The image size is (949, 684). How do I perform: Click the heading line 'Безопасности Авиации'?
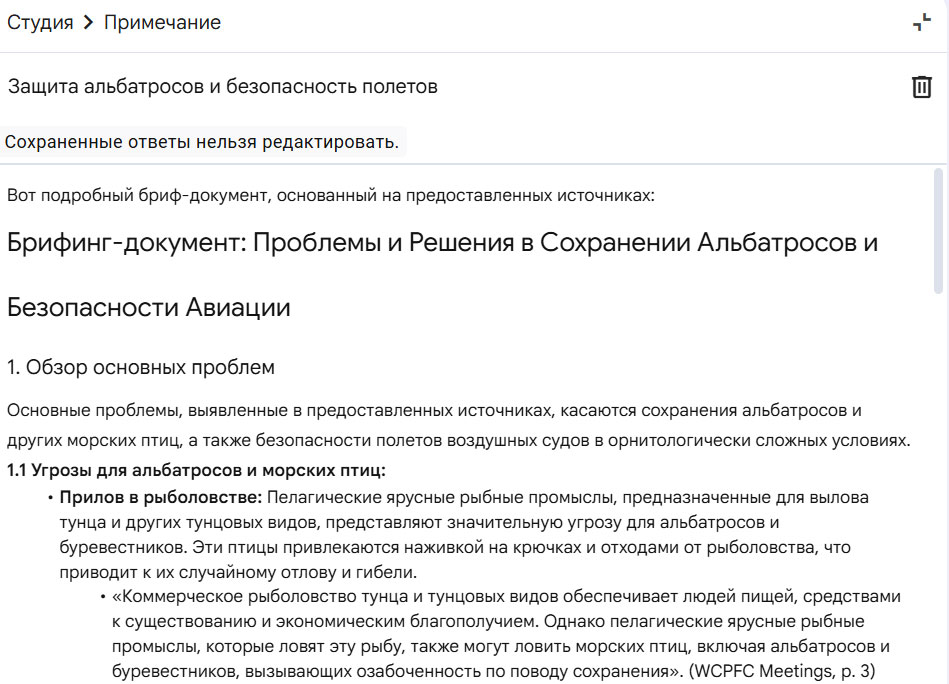(149, 307)
